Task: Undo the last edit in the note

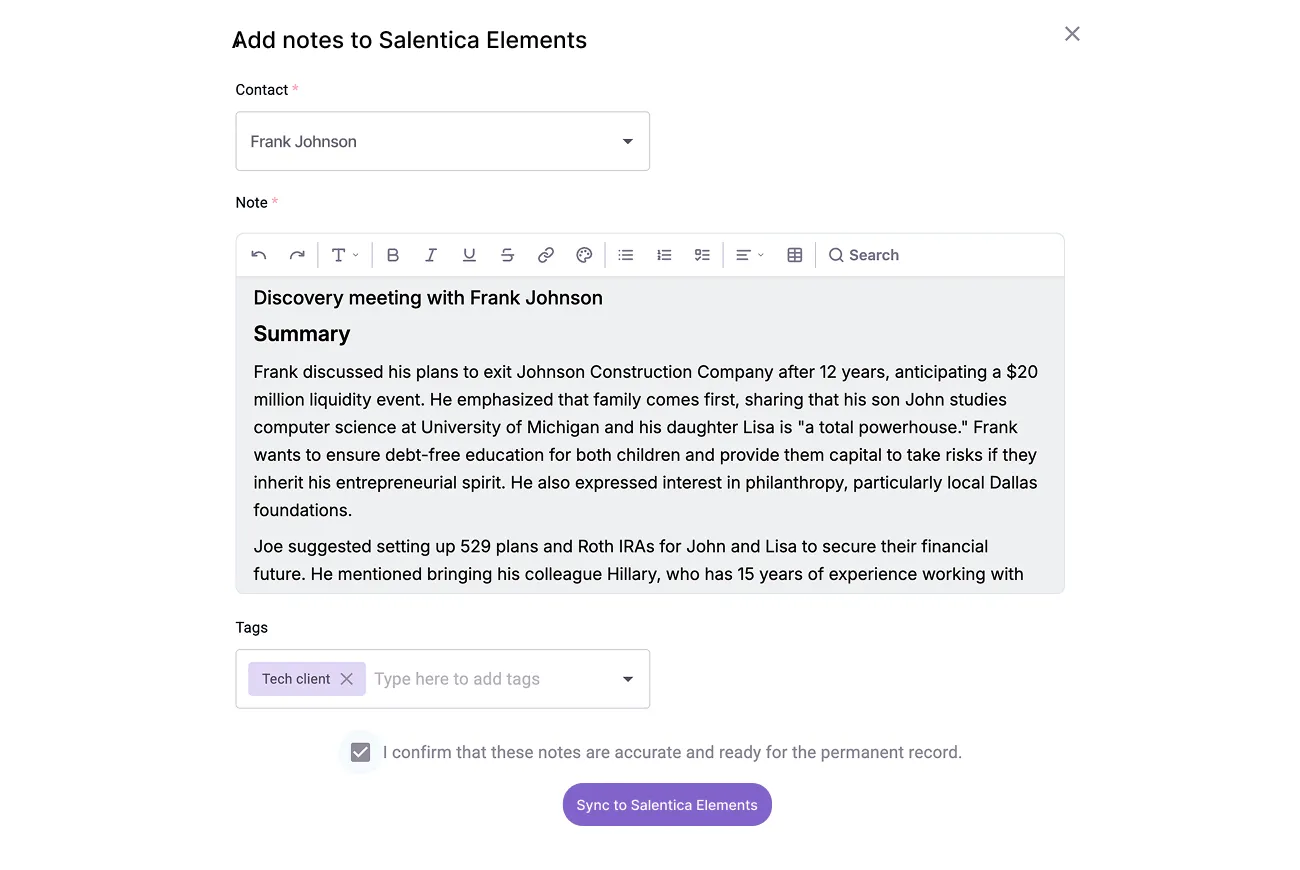Action: click(259, 255)
